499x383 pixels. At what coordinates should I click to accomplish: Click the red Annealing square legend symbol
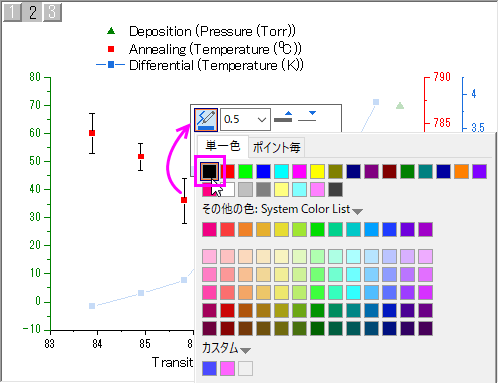click(111, 49)
